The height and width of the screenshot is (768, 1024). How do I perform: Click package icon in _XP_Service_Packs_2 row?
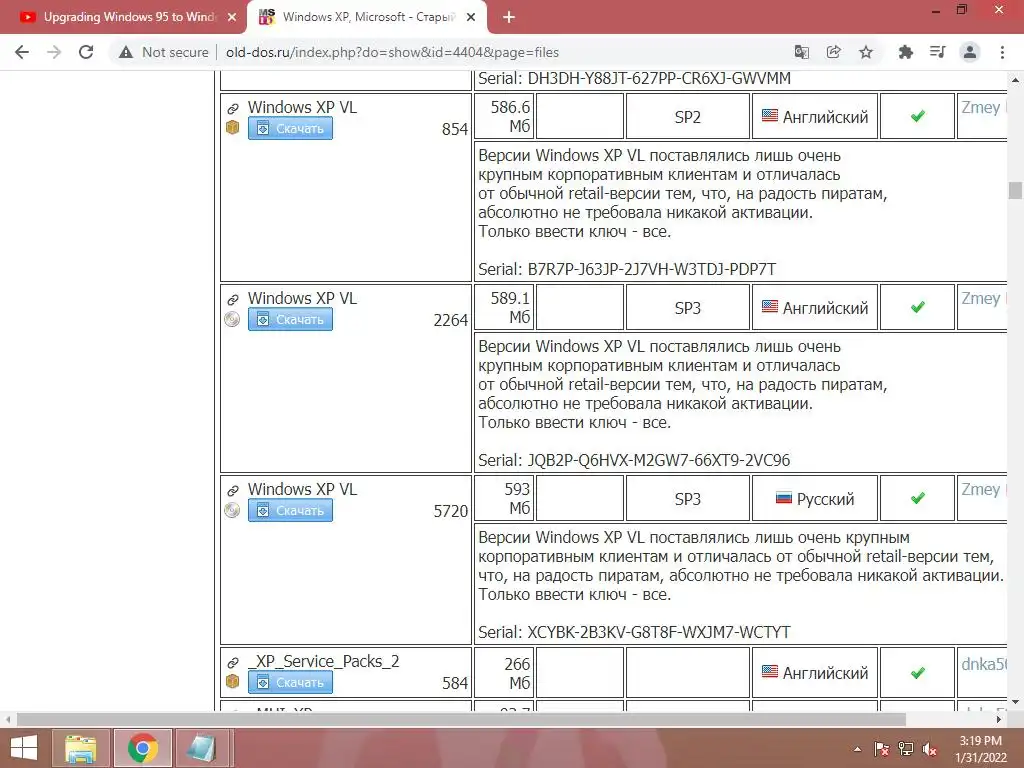(x=232, y=681)
